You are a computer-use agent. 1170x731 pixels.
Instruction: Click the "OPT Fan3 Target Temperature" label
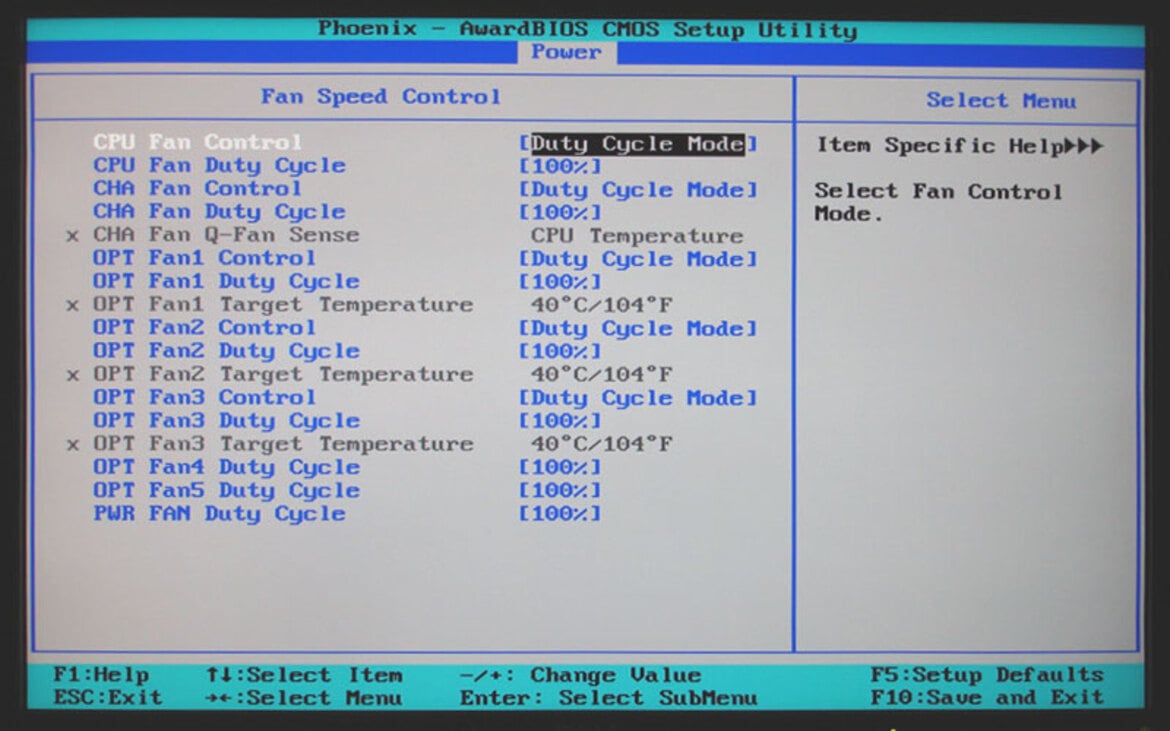point(283,443)
